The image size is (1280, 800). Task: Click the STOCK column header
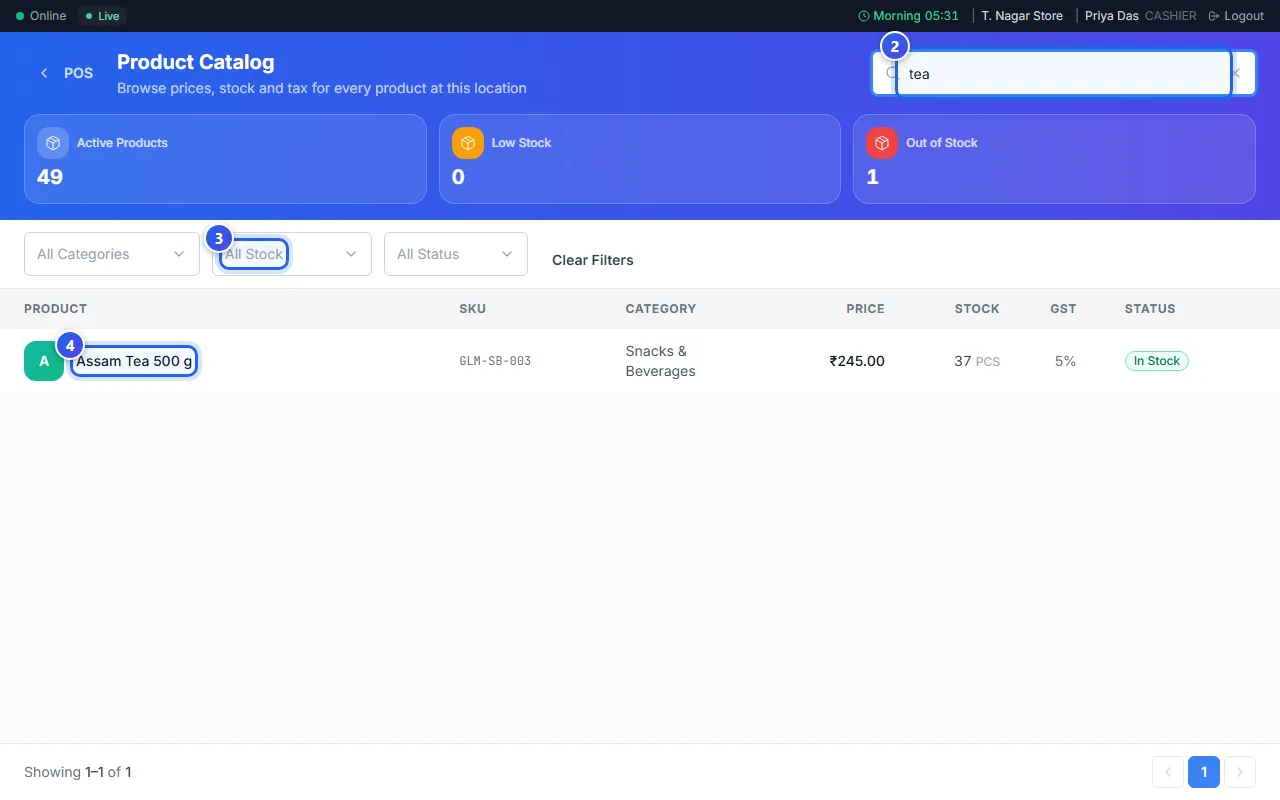pyautogui.click(x=977, y=309)
